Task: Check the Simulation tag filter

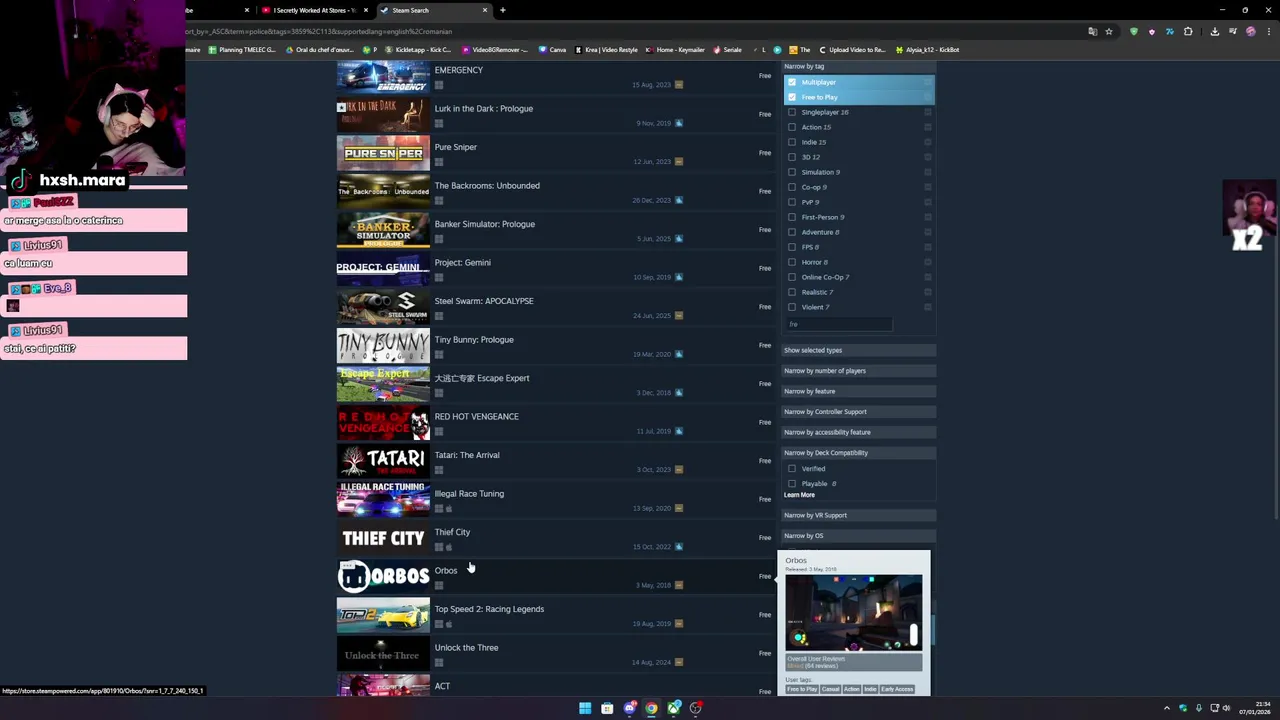Action: pyautogui.click(x=792, y=172)
